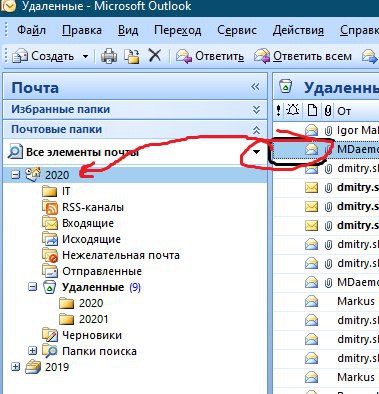Collapse the Почта navigation pane

[x=255, y=87]
